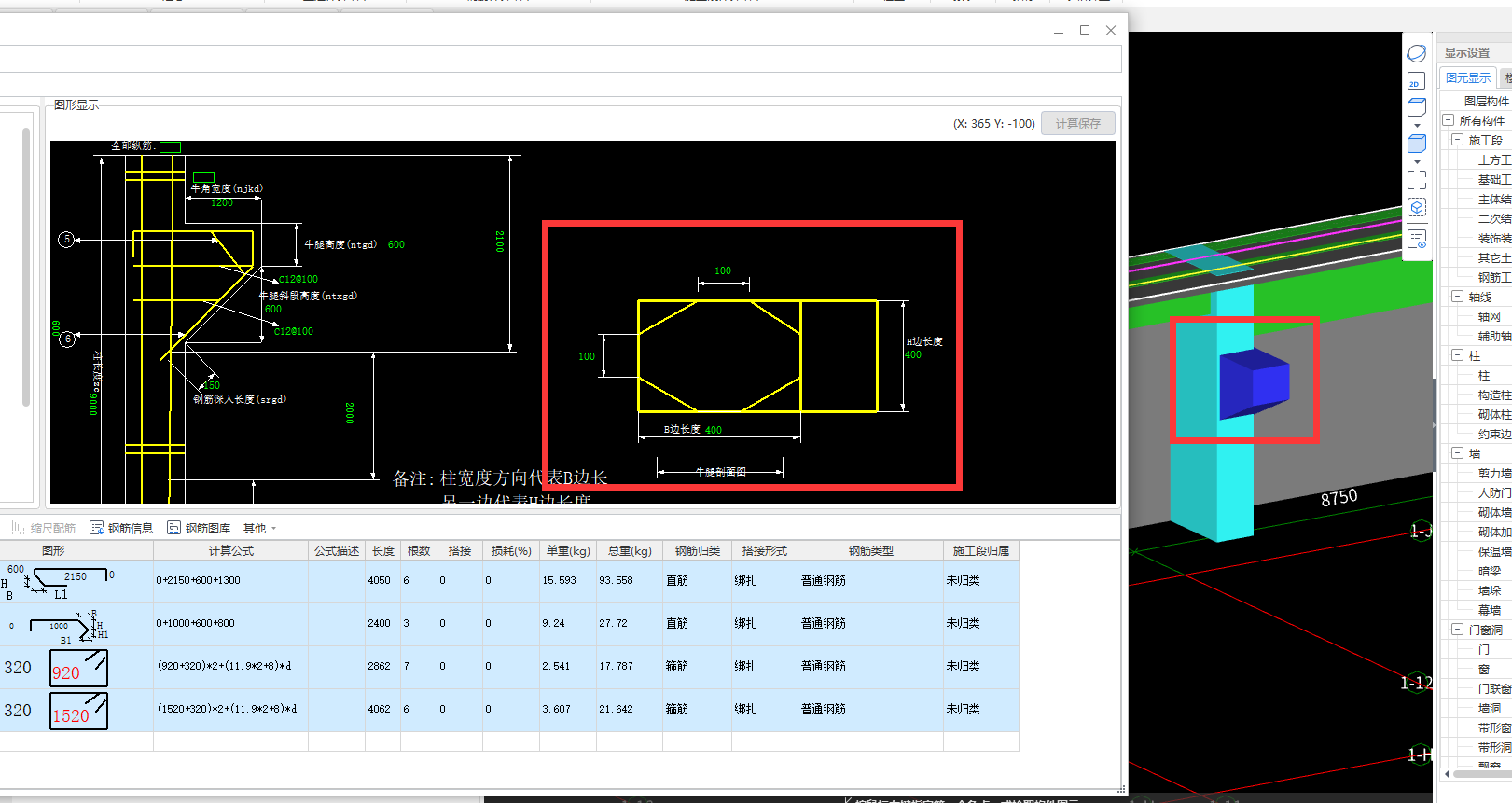Click the 搭接形式 column header
The image size is (1512, 803).
pyautogui.click(x=765, y=551)
